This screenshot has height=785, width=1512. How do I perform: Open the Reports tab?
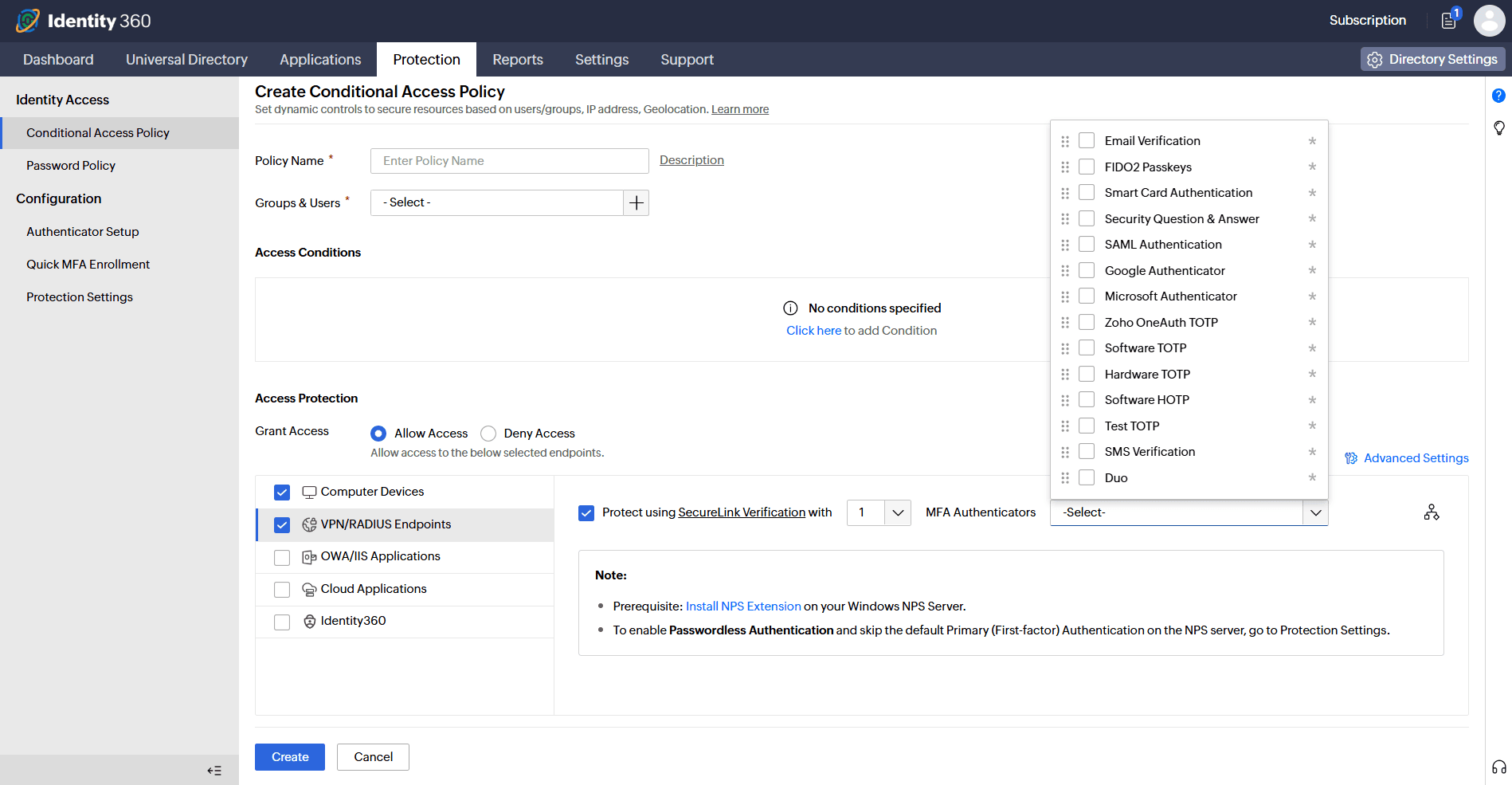518,60
